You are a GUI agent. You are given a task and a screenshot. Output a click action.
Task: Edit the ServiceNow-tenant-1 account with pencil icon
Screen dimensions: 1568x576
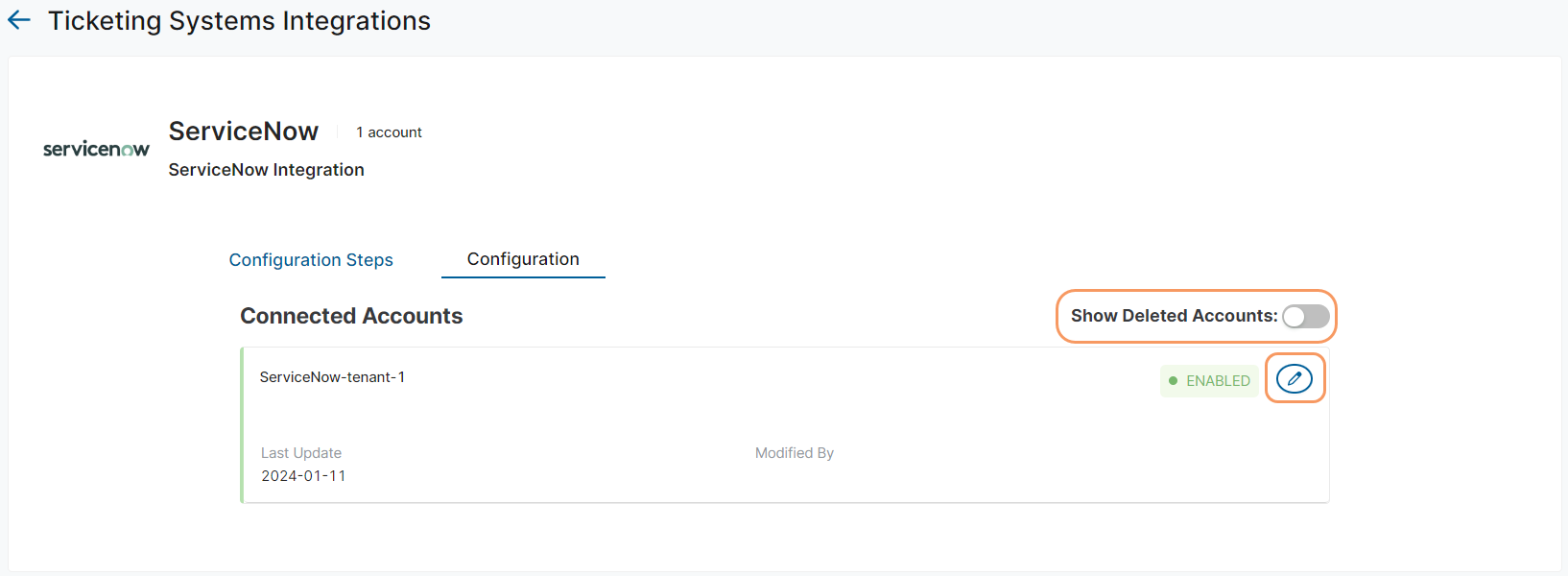(1294, 379)
